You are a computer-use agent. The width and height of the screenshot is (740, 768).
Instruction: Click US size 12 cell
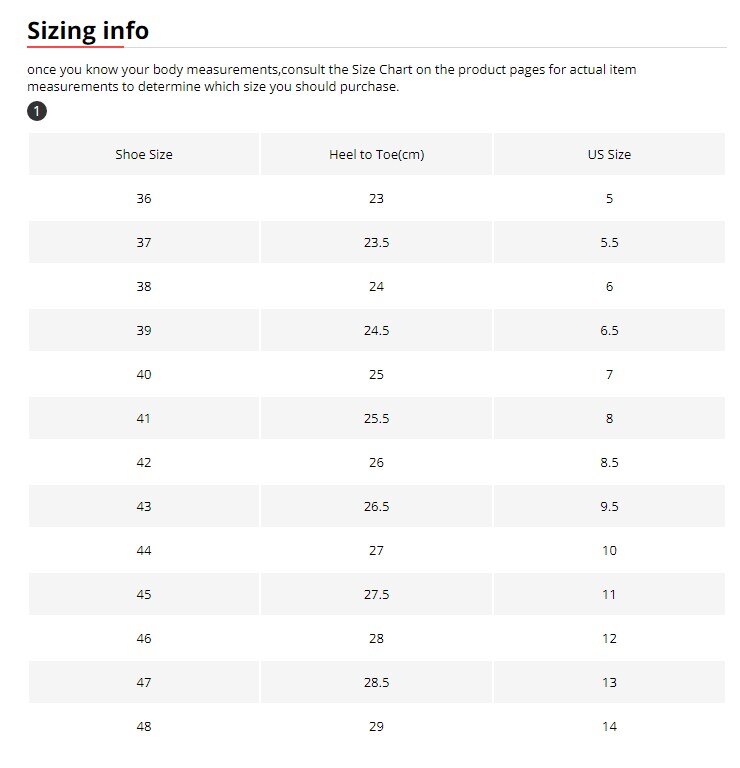point(609,639)
